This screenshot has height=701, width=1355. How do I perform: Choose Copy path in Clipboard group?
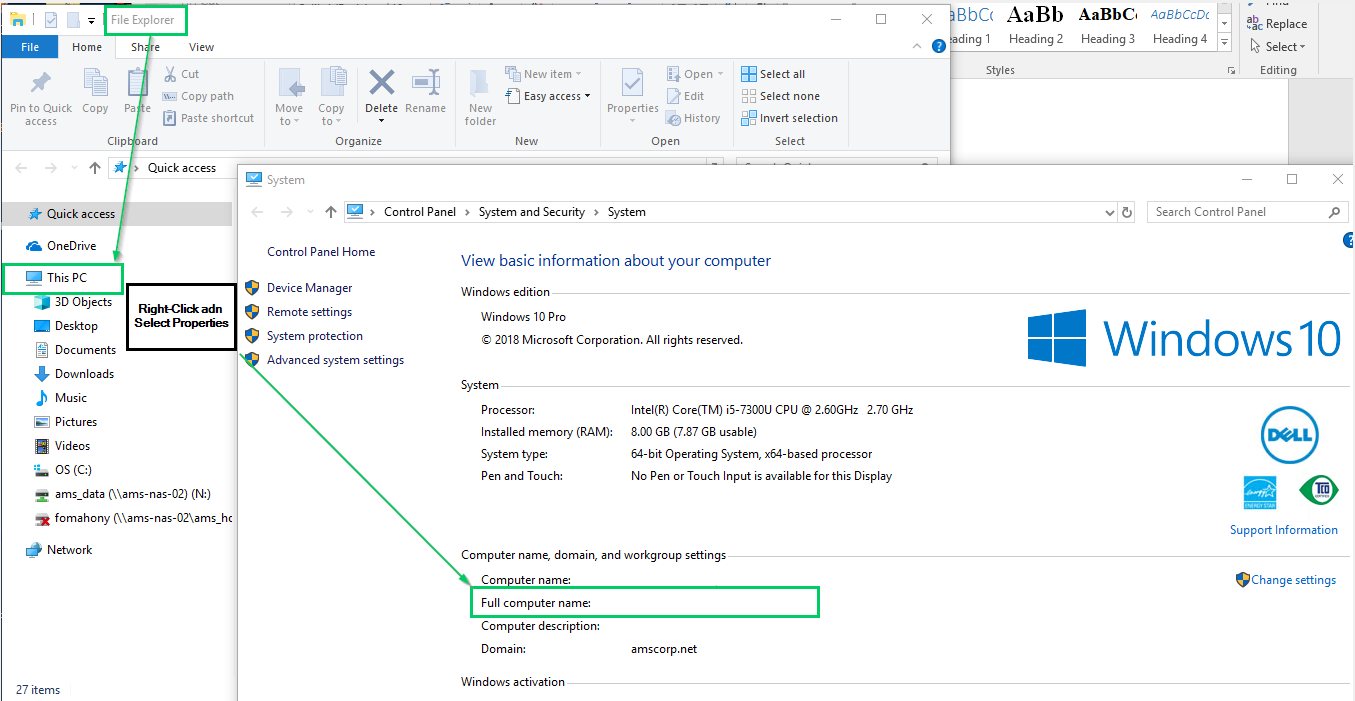pos(198,96)
